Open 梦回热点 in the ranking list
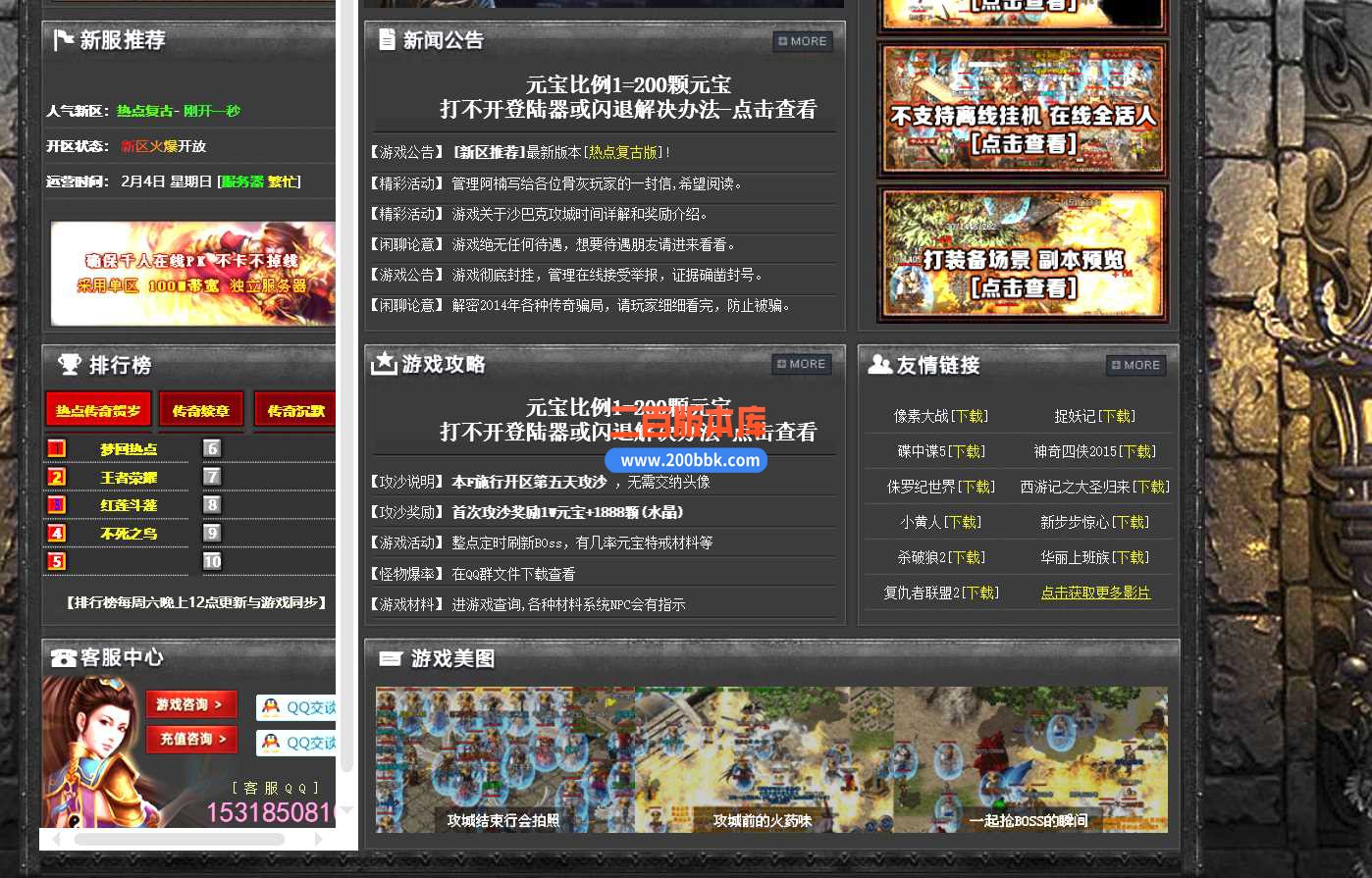 129,449
